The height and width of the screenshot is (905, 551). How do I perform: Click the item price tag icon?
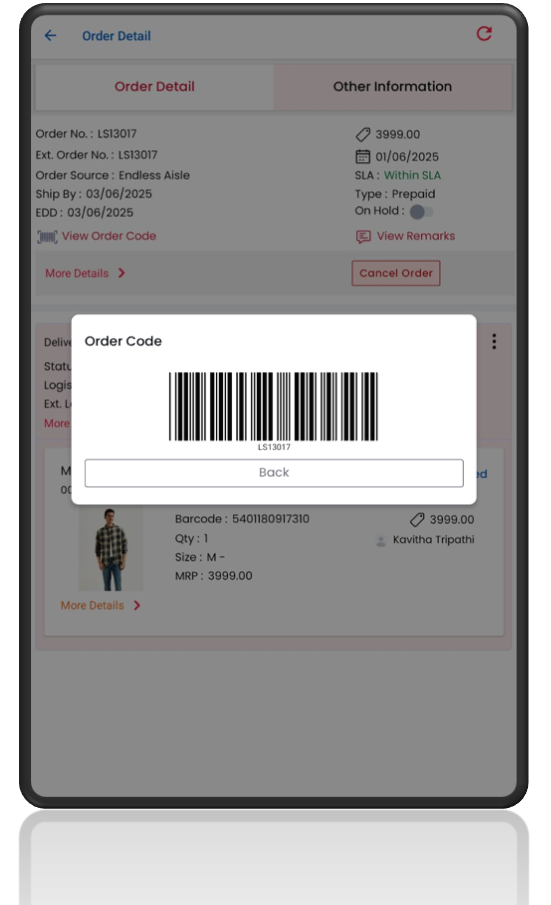(x=417, y=519)
